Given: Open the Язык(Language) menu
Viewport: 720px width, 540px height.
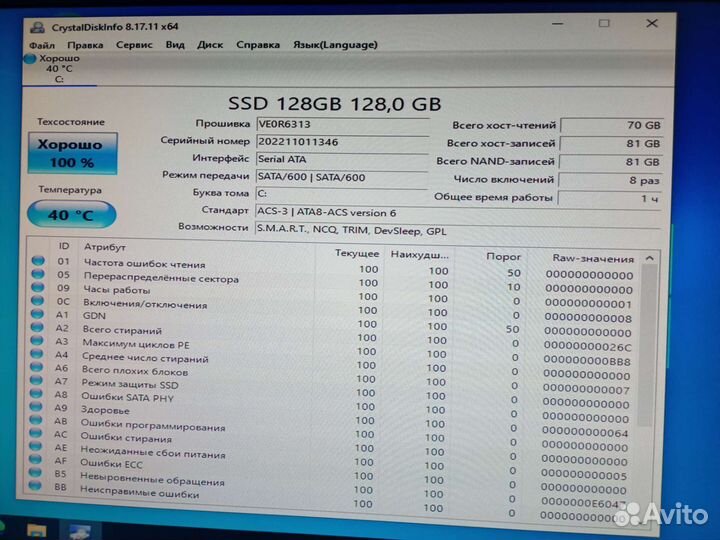Looking at the screenshot, I should click(335, 45).
